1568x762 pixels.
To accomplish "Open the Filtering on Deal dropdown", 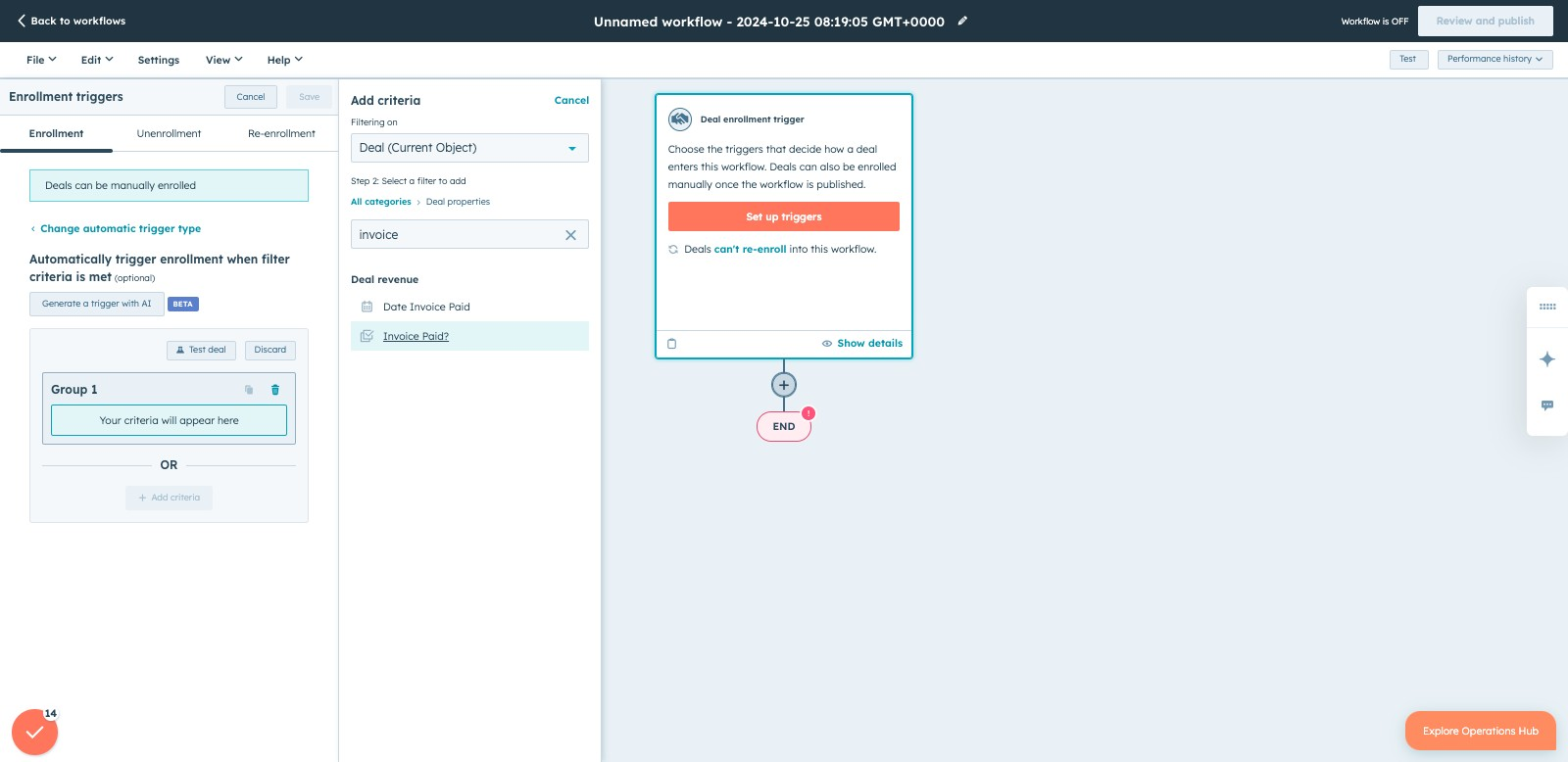I will (x=469, y=148).
